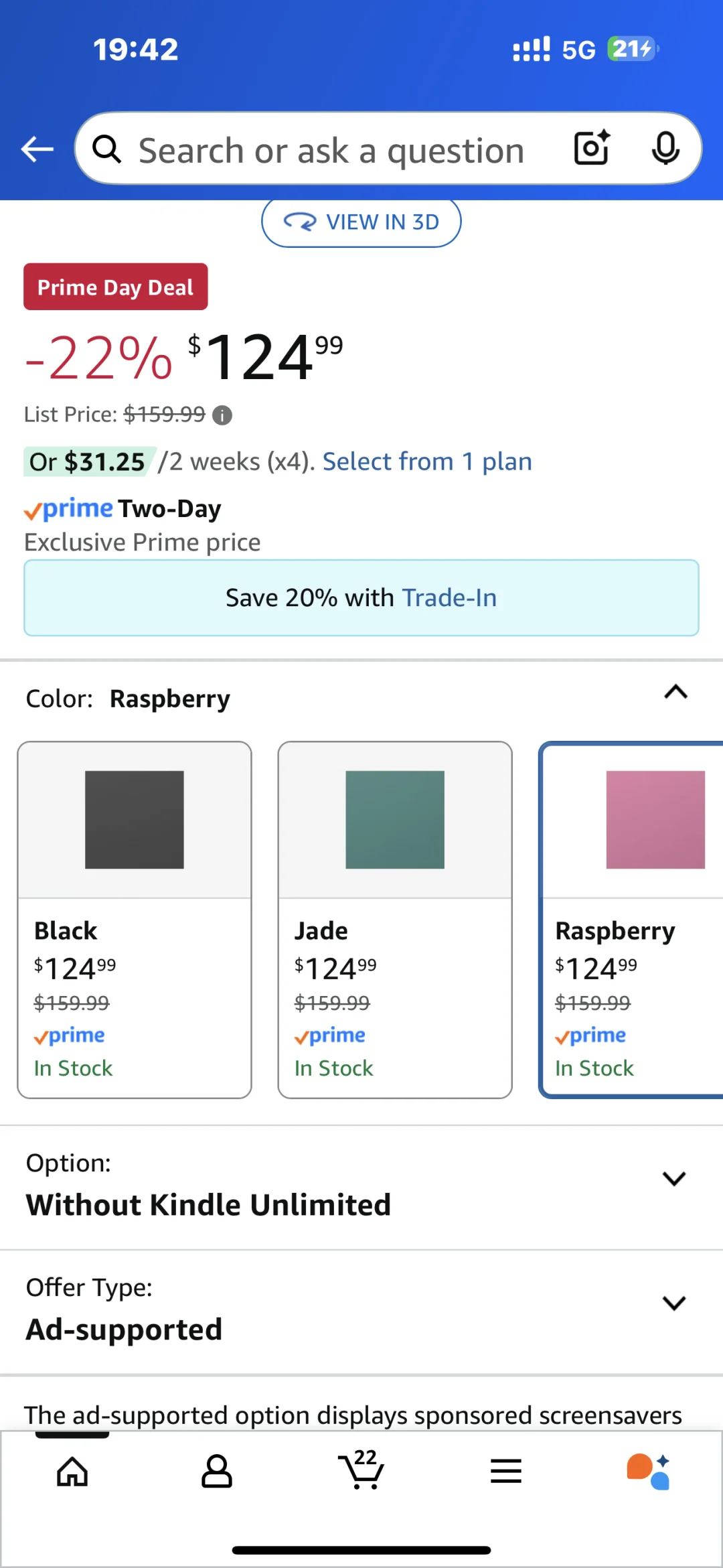The image size is (723, 1568).
Task: Open hamburger menu icon
Action: 506,1472
